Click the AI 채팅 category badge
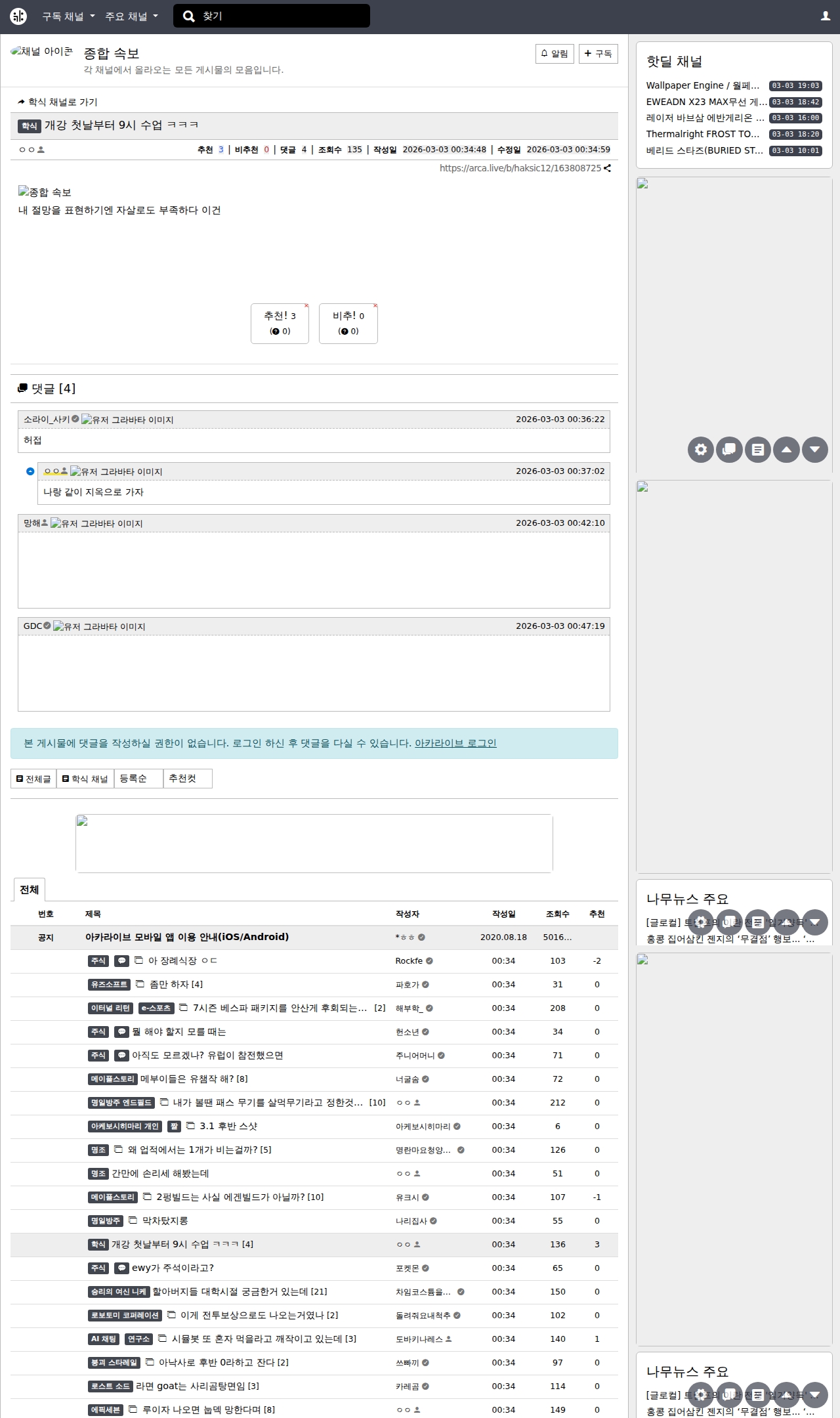Image resolution: width=840 pixels, height=1418 pixels. [x=104, y=1339]
